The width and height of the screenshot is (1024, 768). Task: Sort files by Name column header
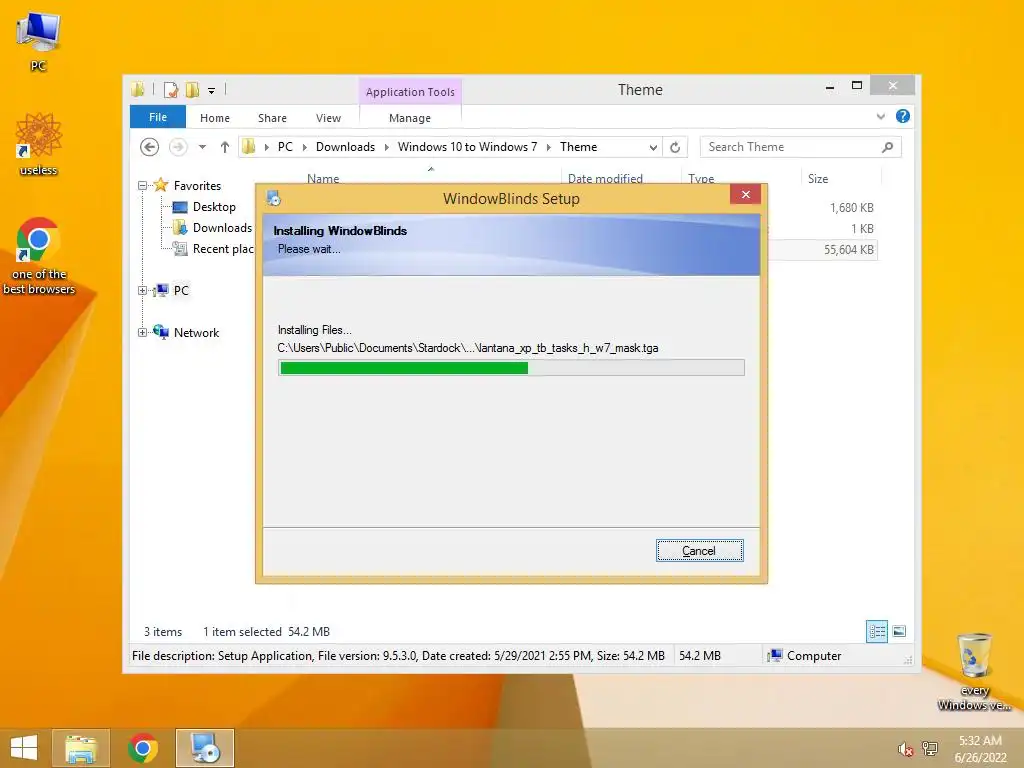323,179
